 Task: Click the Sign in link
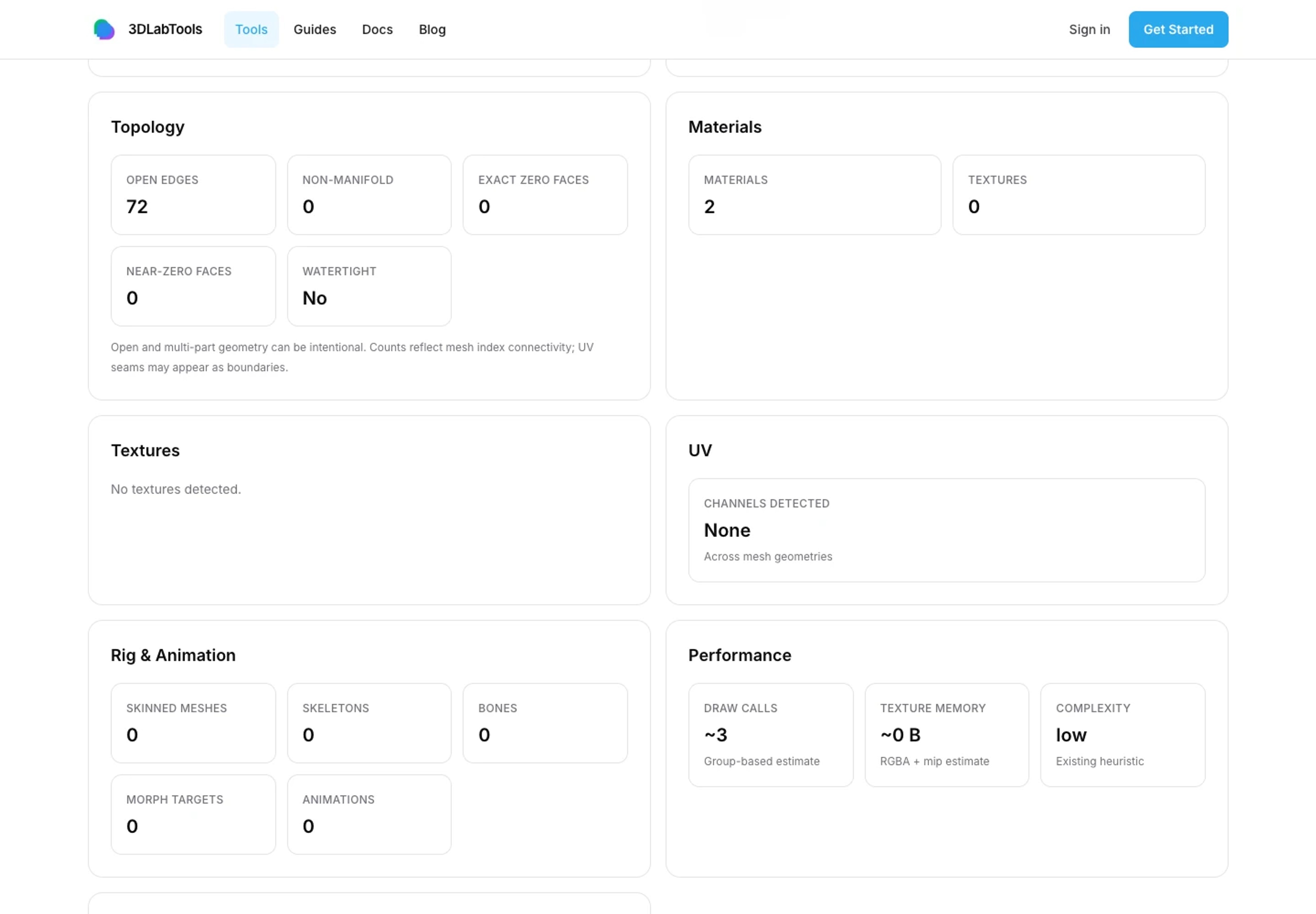pos(1089,29)
